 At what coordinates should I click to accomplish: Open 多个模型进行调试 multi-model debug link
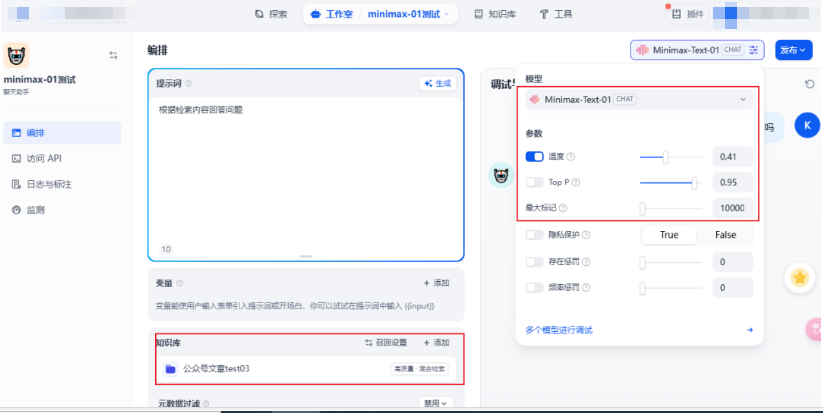pos(559,330)
